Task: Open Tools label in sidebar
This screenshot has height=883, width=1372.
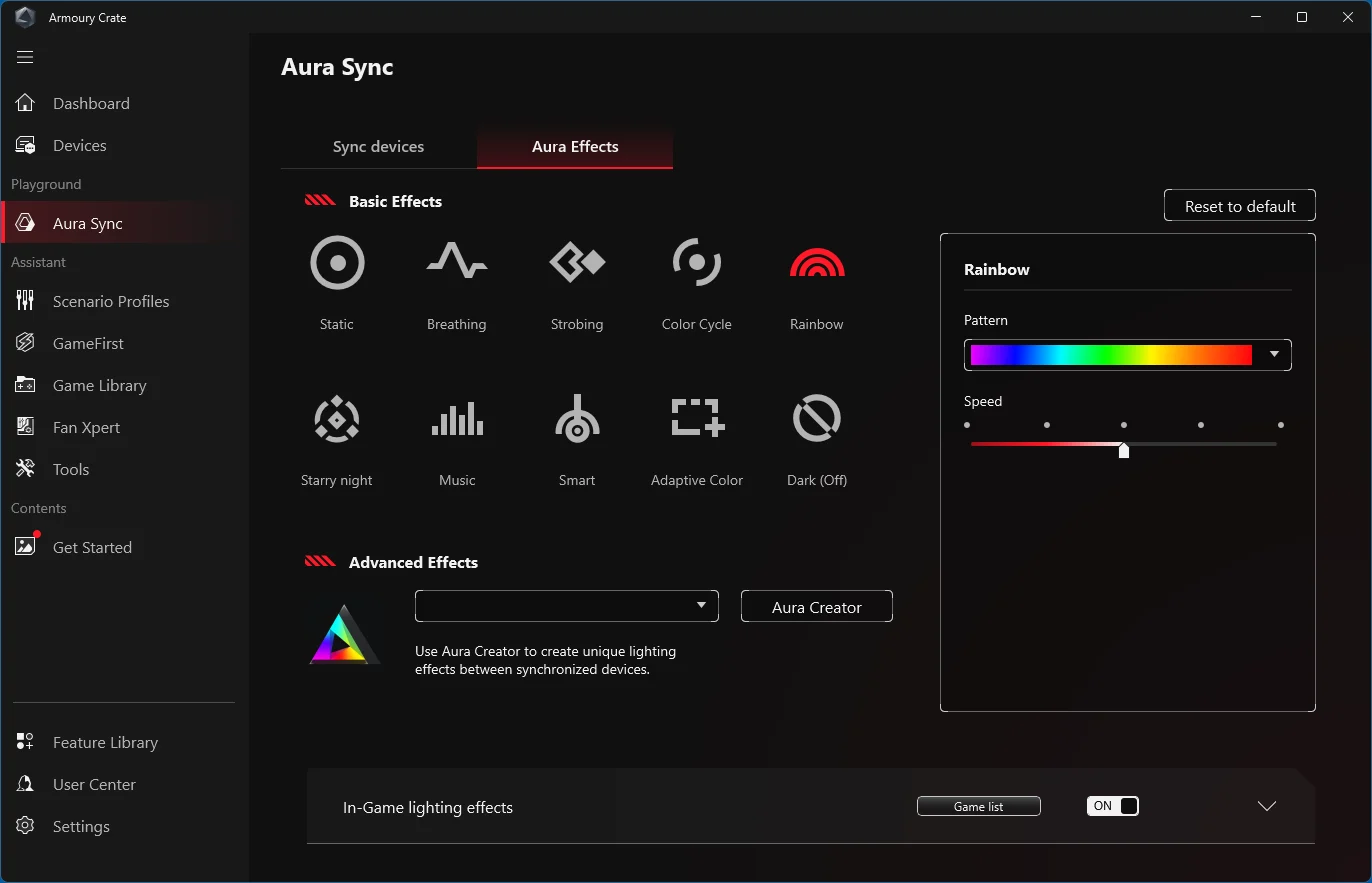Action: tap(71, 470)
